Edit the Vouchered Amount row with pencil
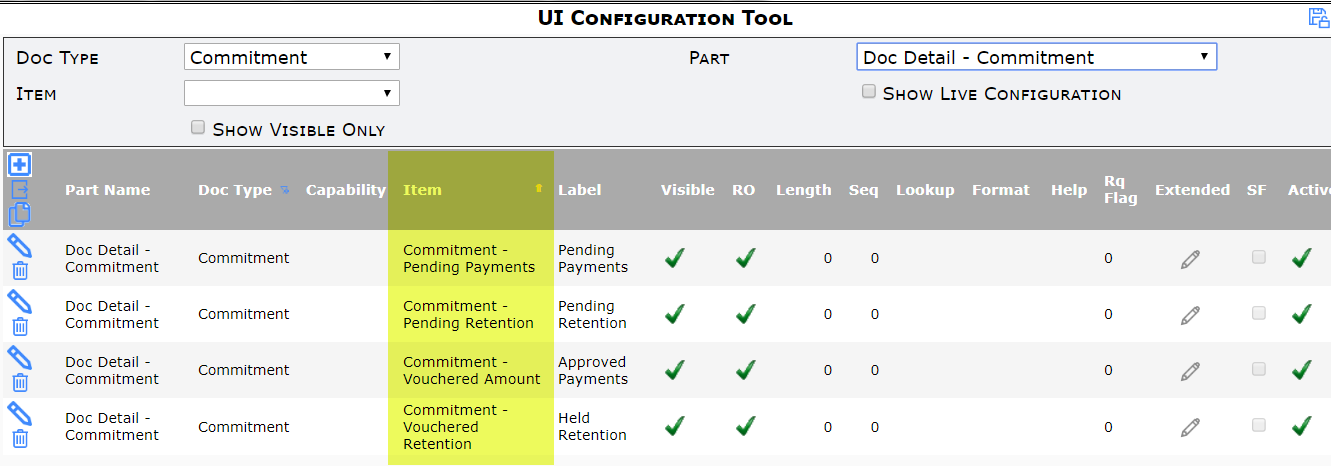 19,357
